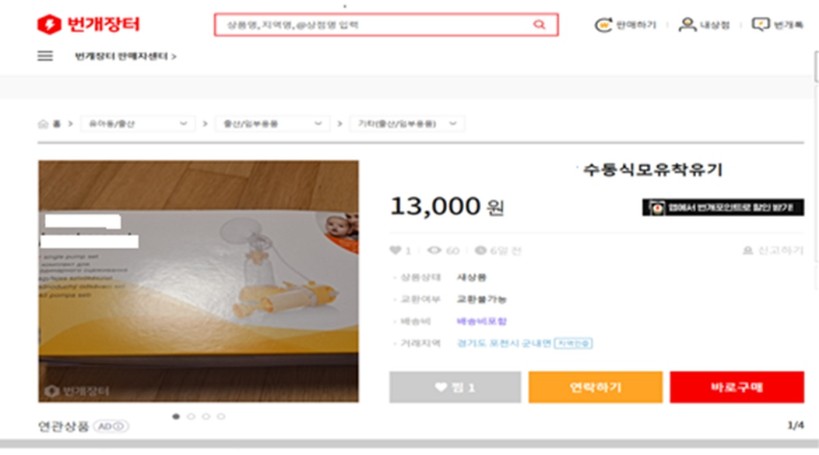Click the app 번개포인트 discount banner

pyautogui.click(x=723, y=208)
